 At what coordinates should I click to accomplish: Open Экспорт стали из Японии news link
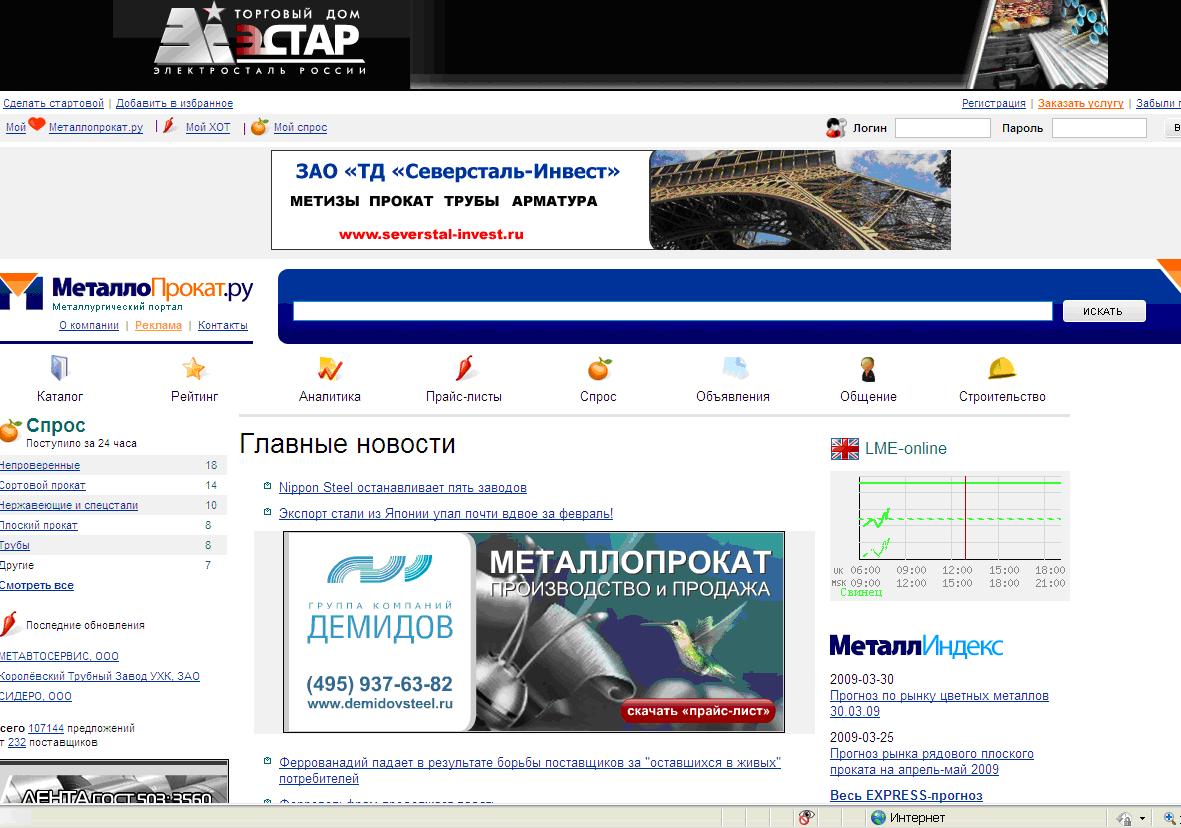pos(446,514)
